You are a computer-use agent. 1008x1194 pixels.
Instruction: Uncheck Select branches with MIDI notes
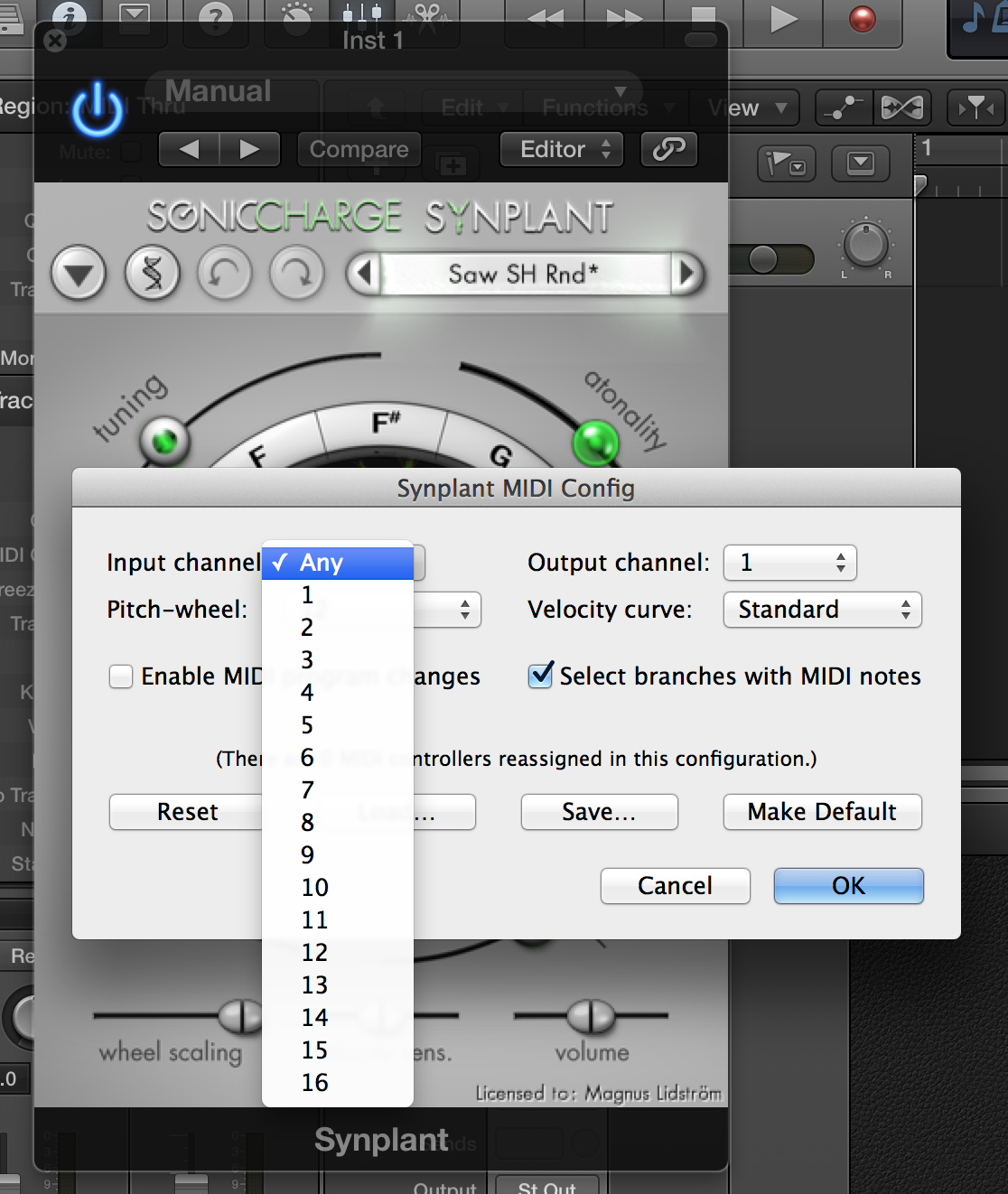[x=540, y=676]
